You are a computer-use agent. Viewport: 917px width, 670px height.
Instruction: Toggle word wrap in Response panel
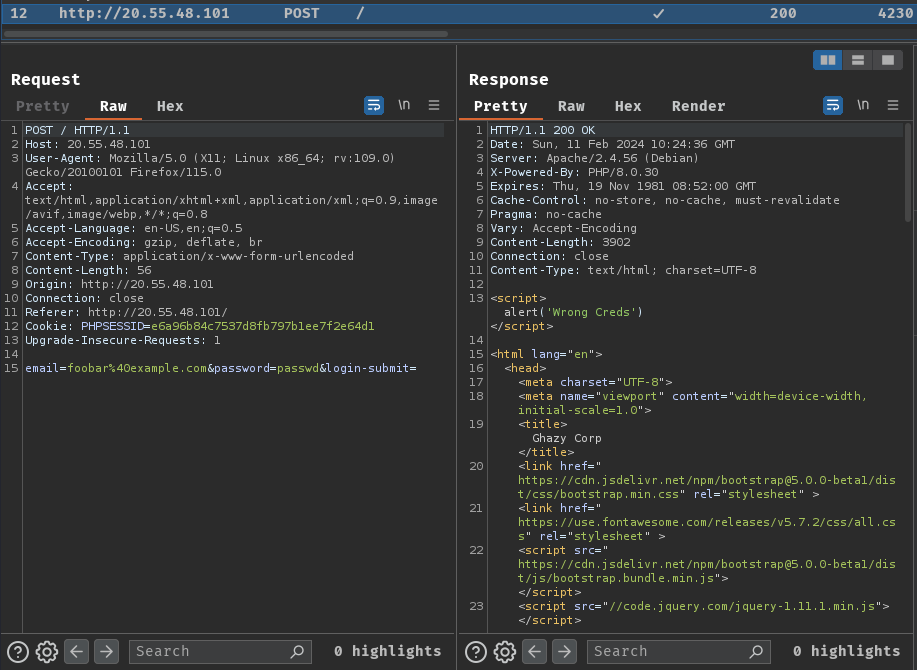click(x=833, y=106)
